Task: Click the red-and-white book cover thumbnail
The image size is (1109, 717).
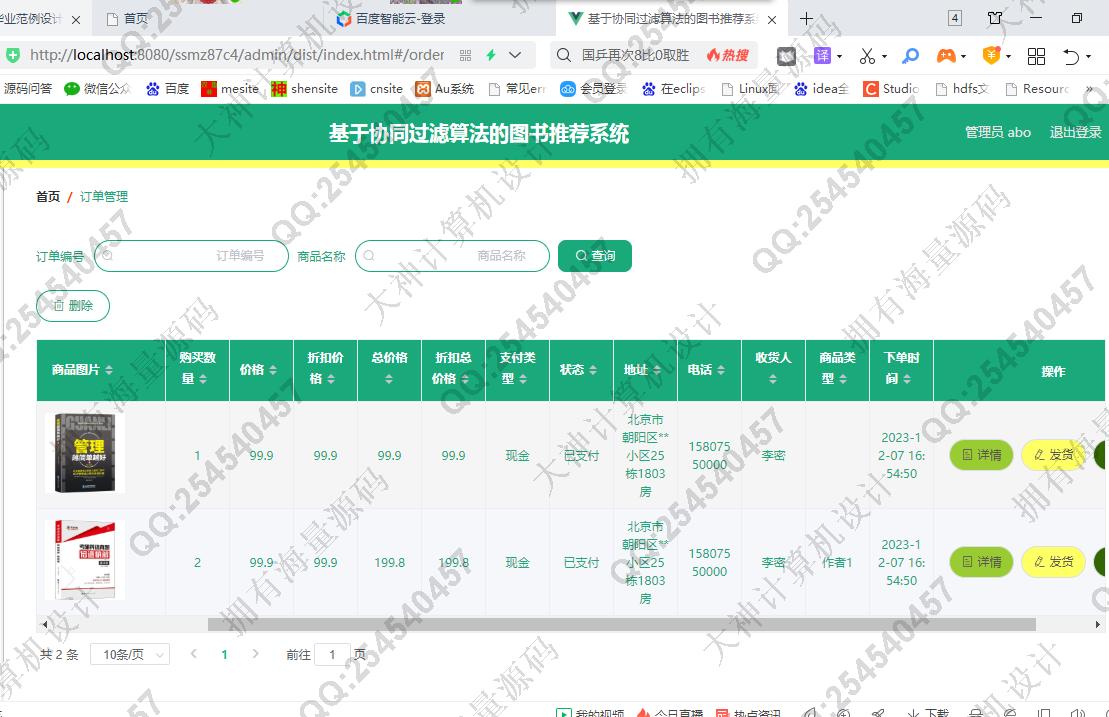Action: [85, 560]
